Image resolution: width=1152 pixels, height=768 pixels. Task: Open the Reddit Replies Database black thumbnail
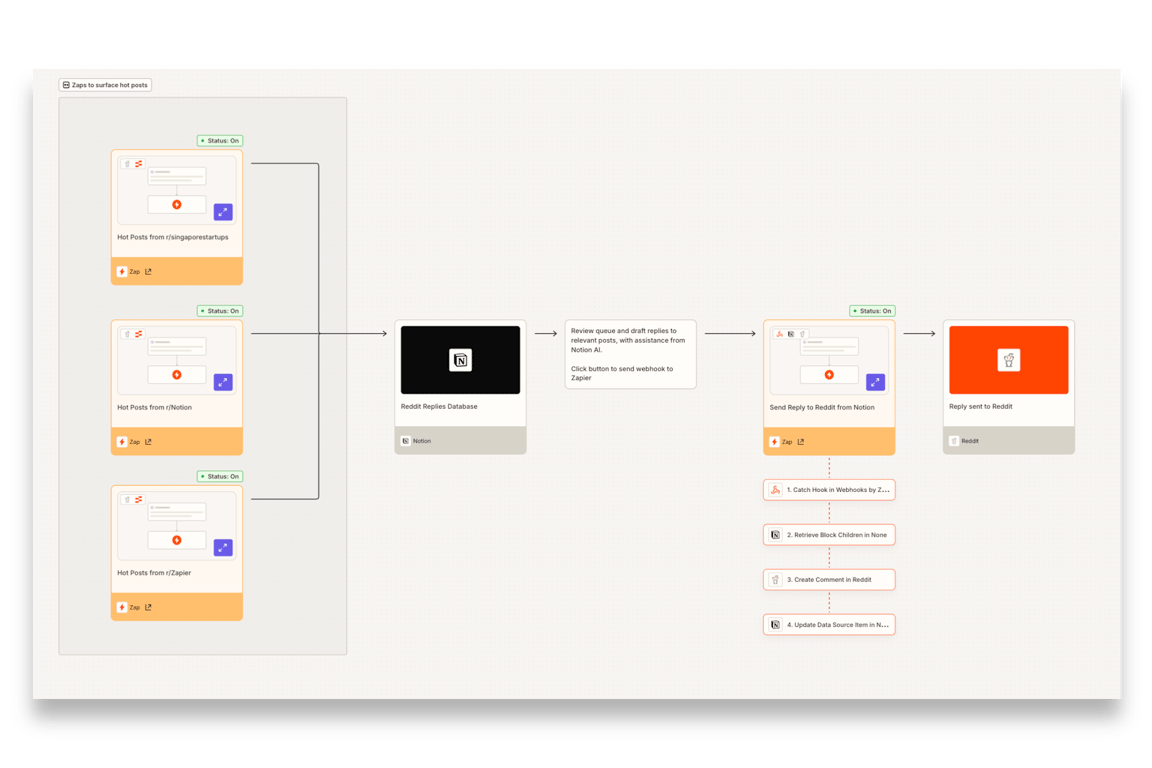click(x=461, y=360)
